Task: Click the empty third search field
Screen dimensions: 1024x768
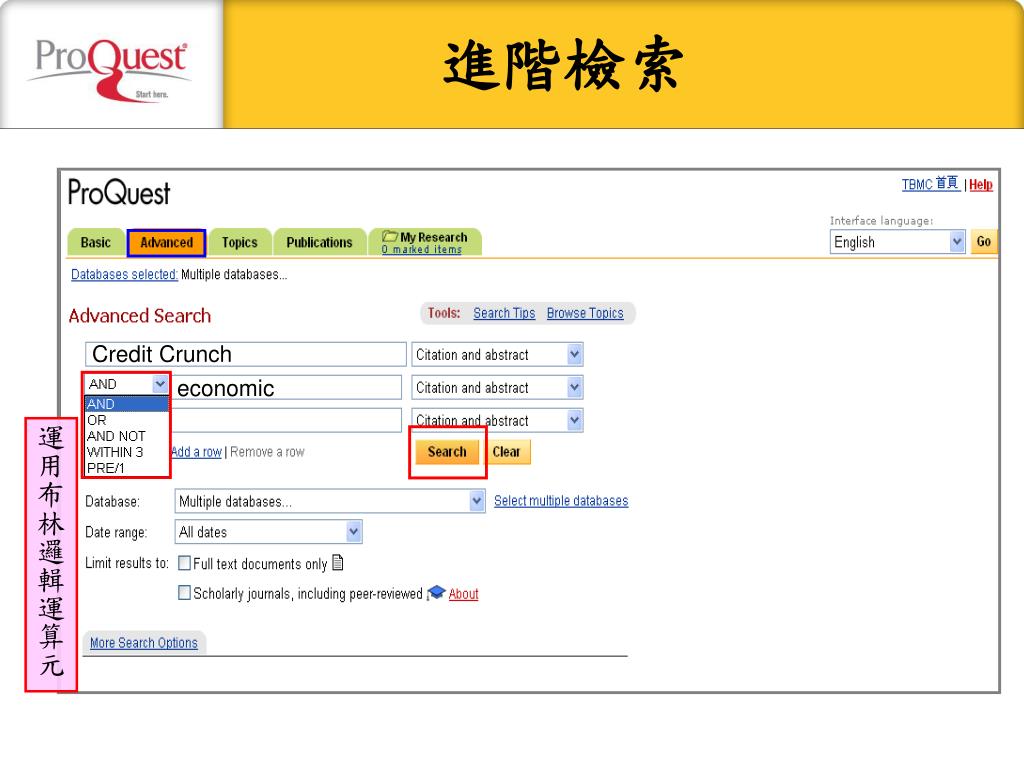Action: coord(286,420)
